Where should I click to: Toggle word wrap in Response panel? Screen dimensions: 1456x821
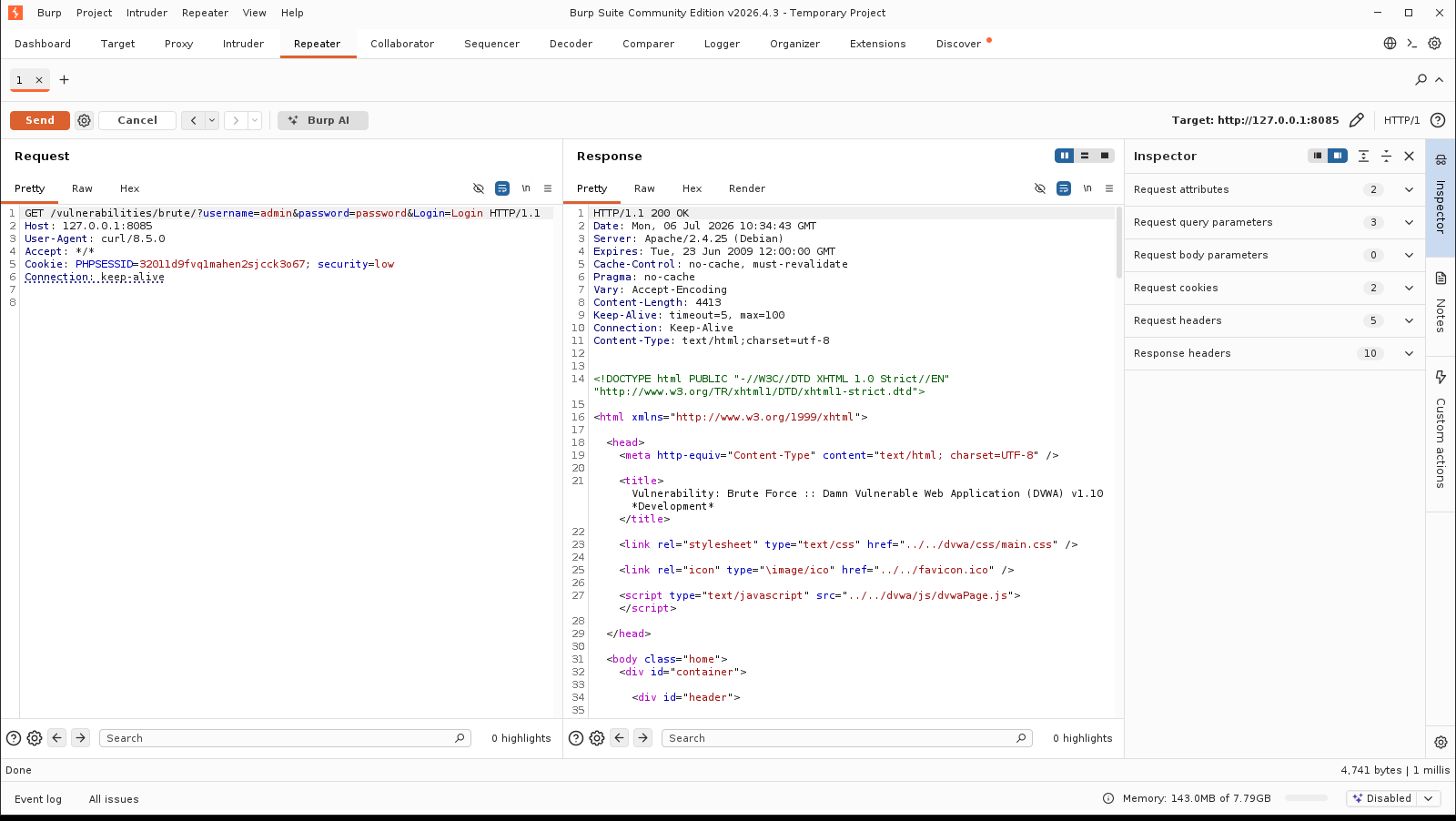click(1064, 188)
